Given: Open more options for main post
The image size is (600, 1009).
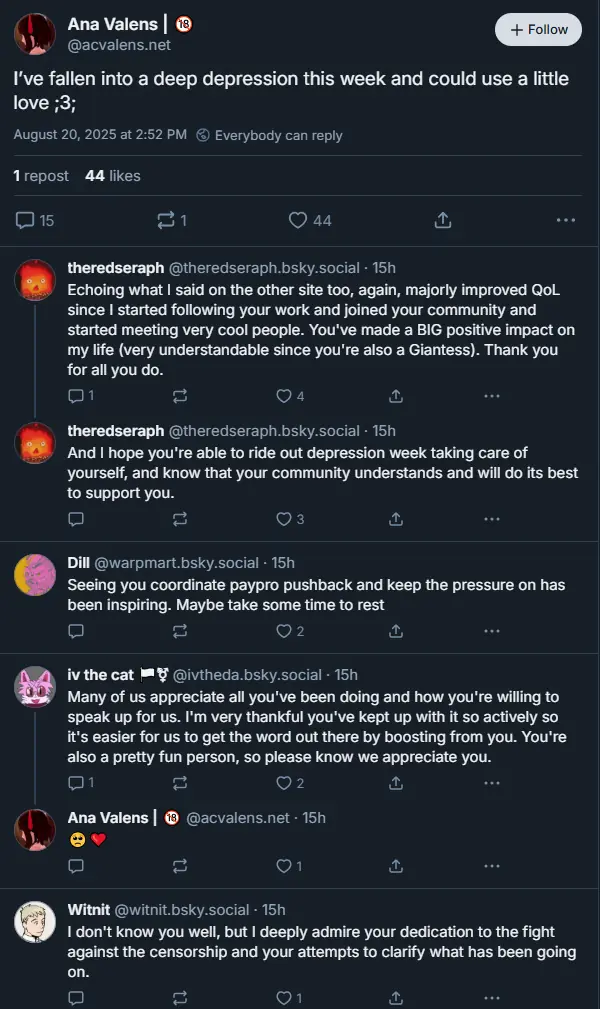Looking at the screenshot, I should [x=565, y=220].
